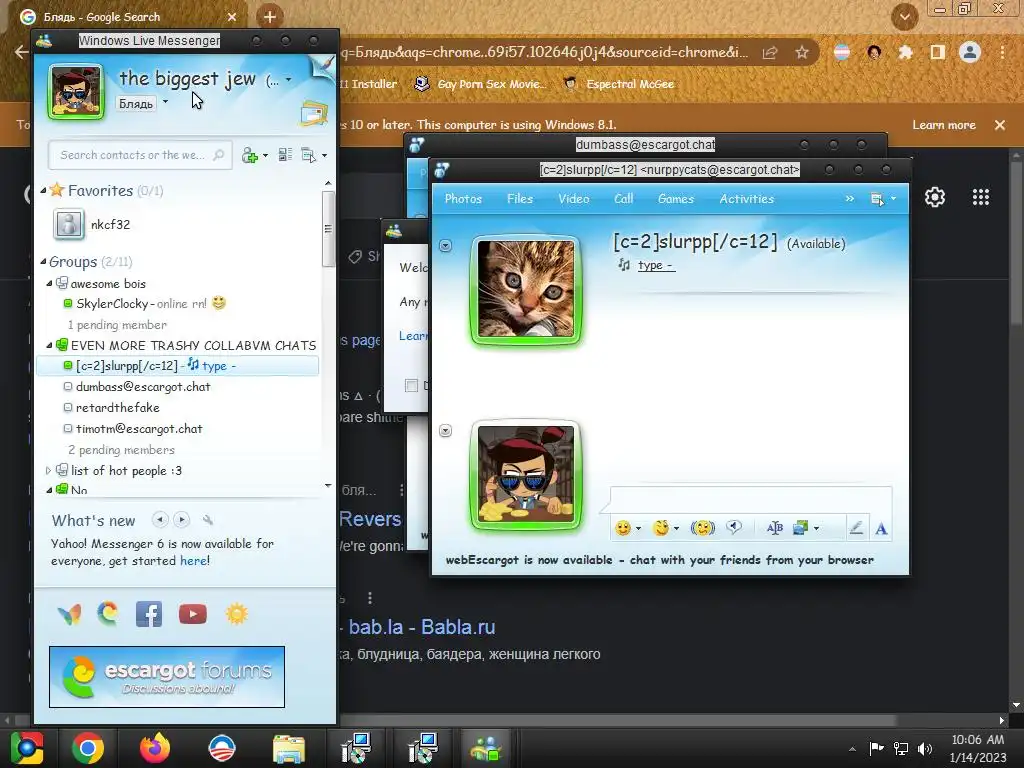Open the Call menu in chat window
This screenshot has width=1024, height=768.
tap(624, 199)
